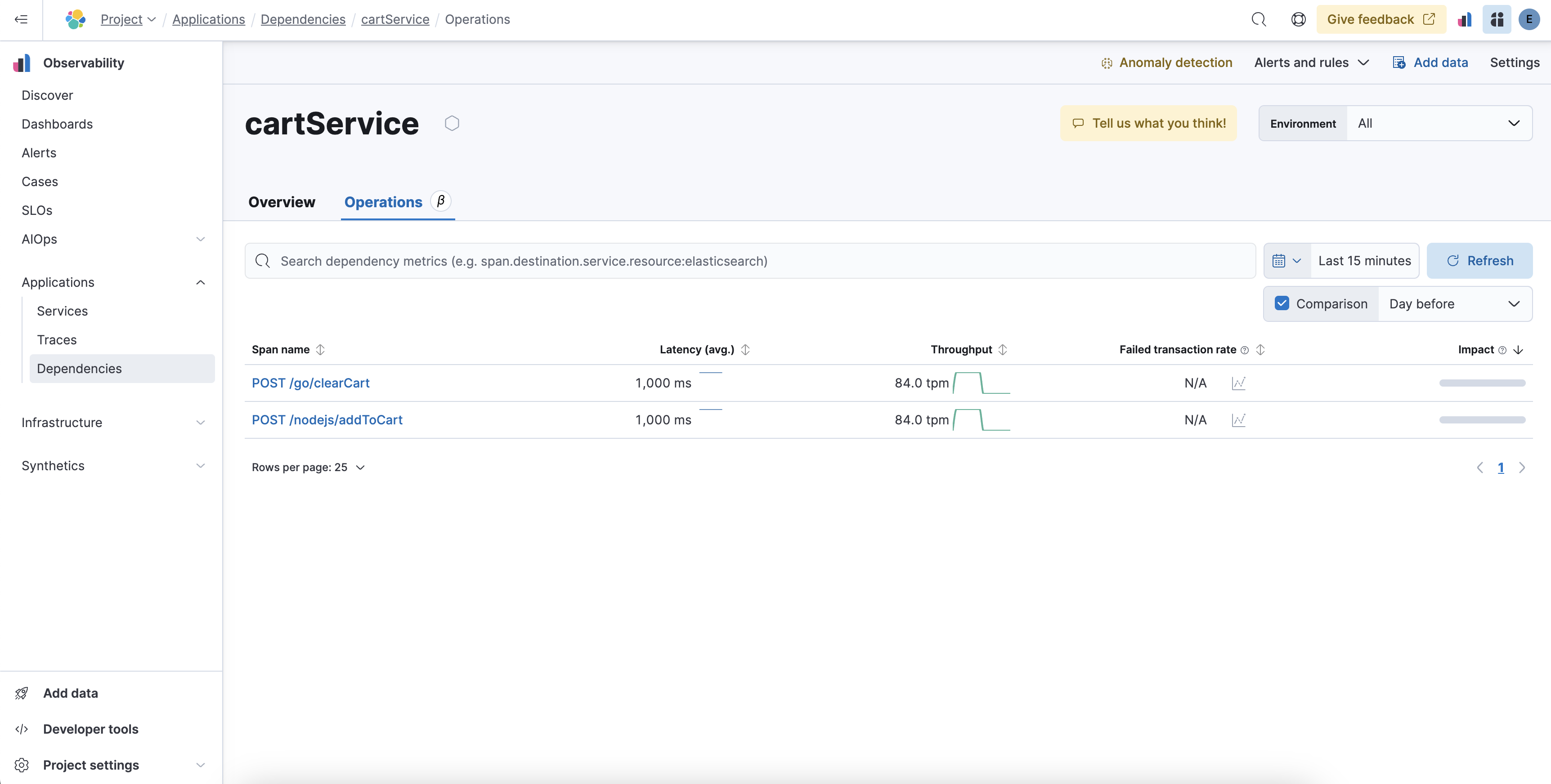
Task: Open the Alerts and rules menu
Action: click(1311, 62)
